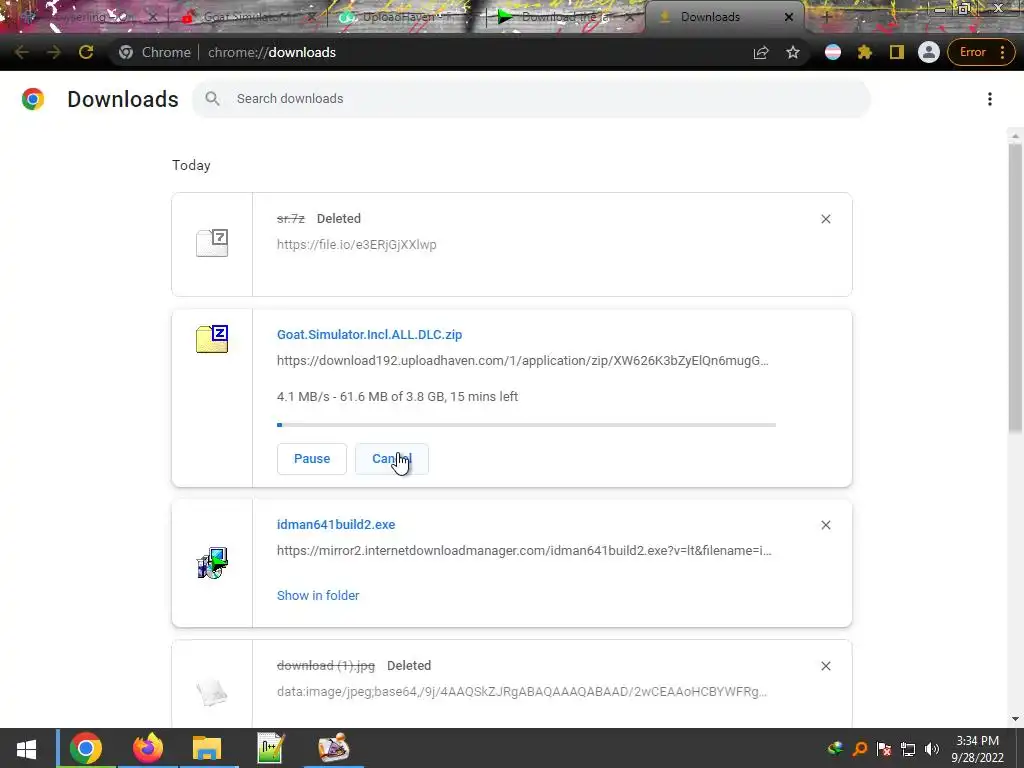This screenshot has width=1024, height=768.
Task: Open File Explorer from taskbar
Action: (207, 748)
